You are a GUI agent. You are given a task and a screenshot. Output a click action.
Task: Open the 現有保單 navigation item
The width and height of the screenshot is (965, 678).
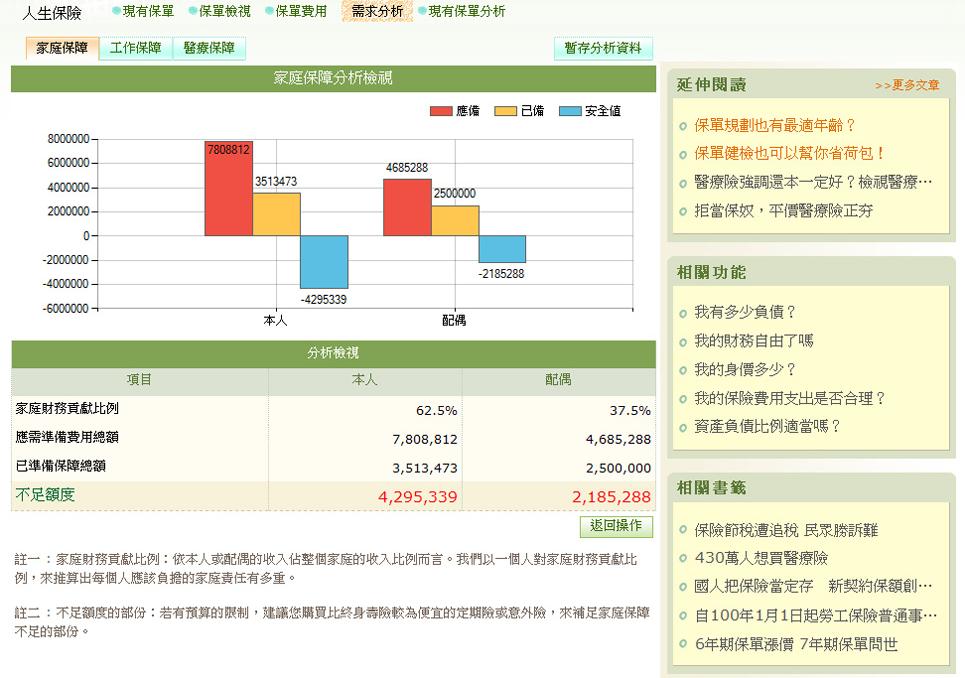pos(147,11)
